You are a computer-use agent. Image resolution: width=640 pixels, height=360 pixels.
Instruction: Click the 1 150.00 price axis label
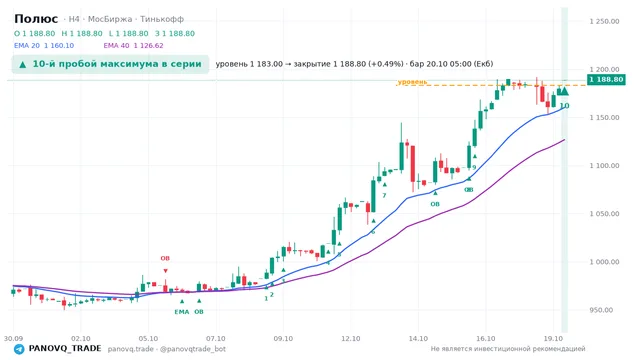604,118
